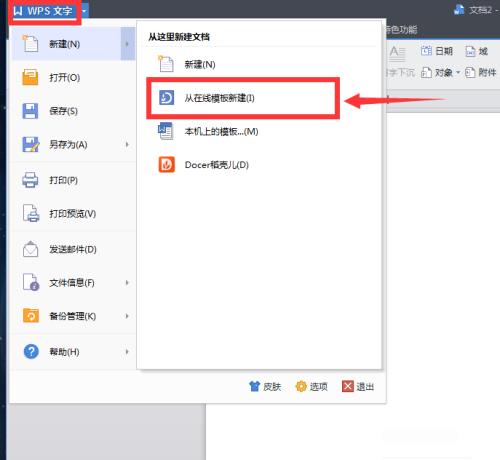Click the orange Docer稻壳儿 icon
The width and height of the screenshot is (500, 460).
[166, 165]
